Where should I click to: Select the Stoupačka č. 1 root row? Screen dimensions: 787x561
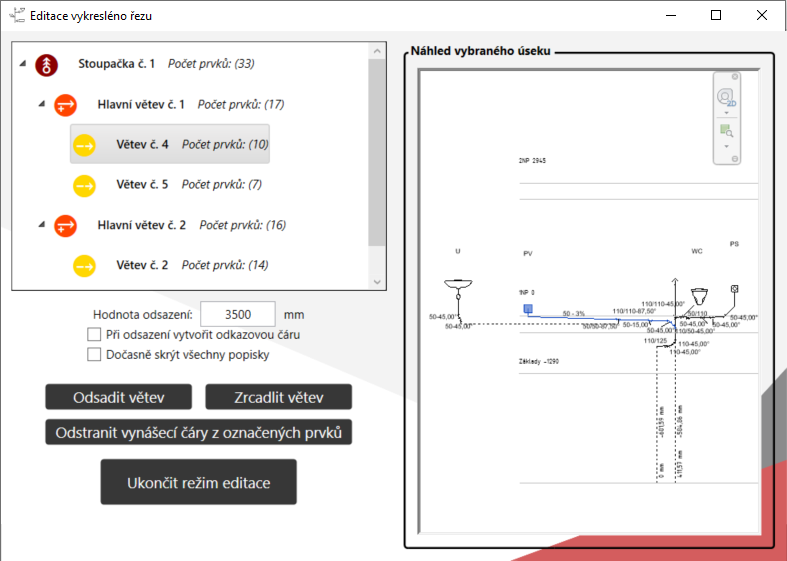coord(145,64)
